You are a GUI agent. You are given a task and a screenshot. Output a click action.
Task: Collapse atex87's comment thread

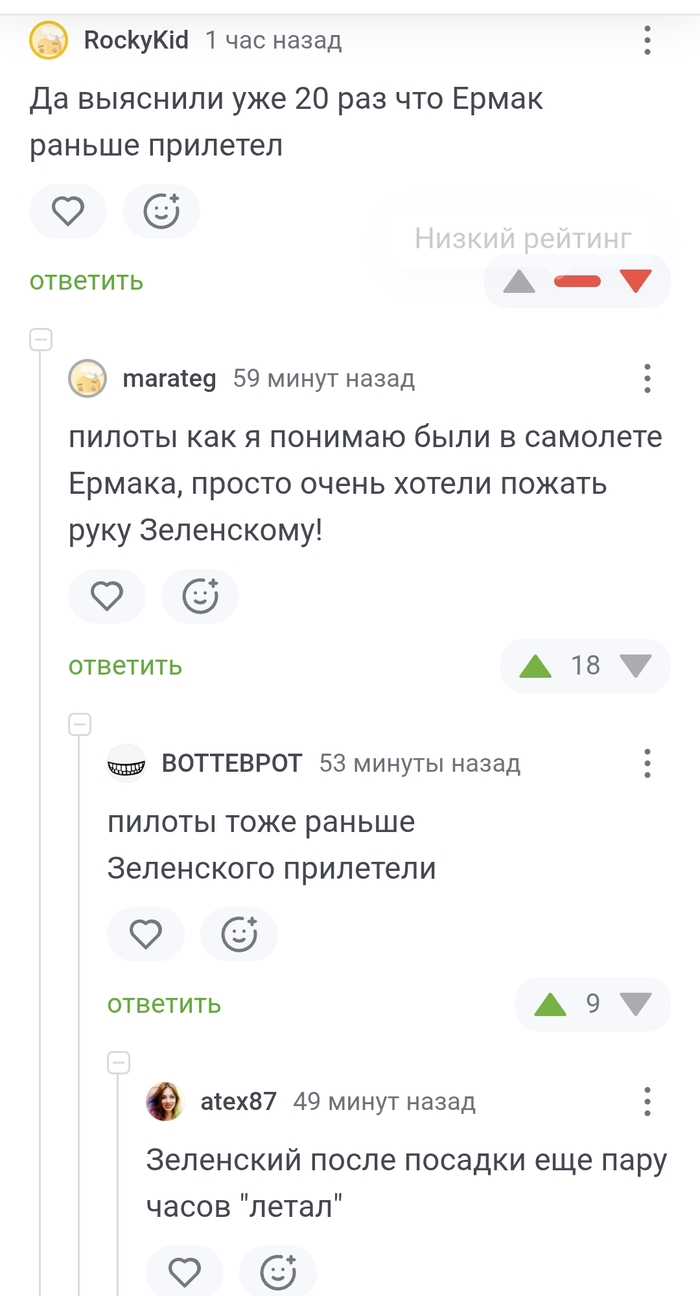(120, 1062)
